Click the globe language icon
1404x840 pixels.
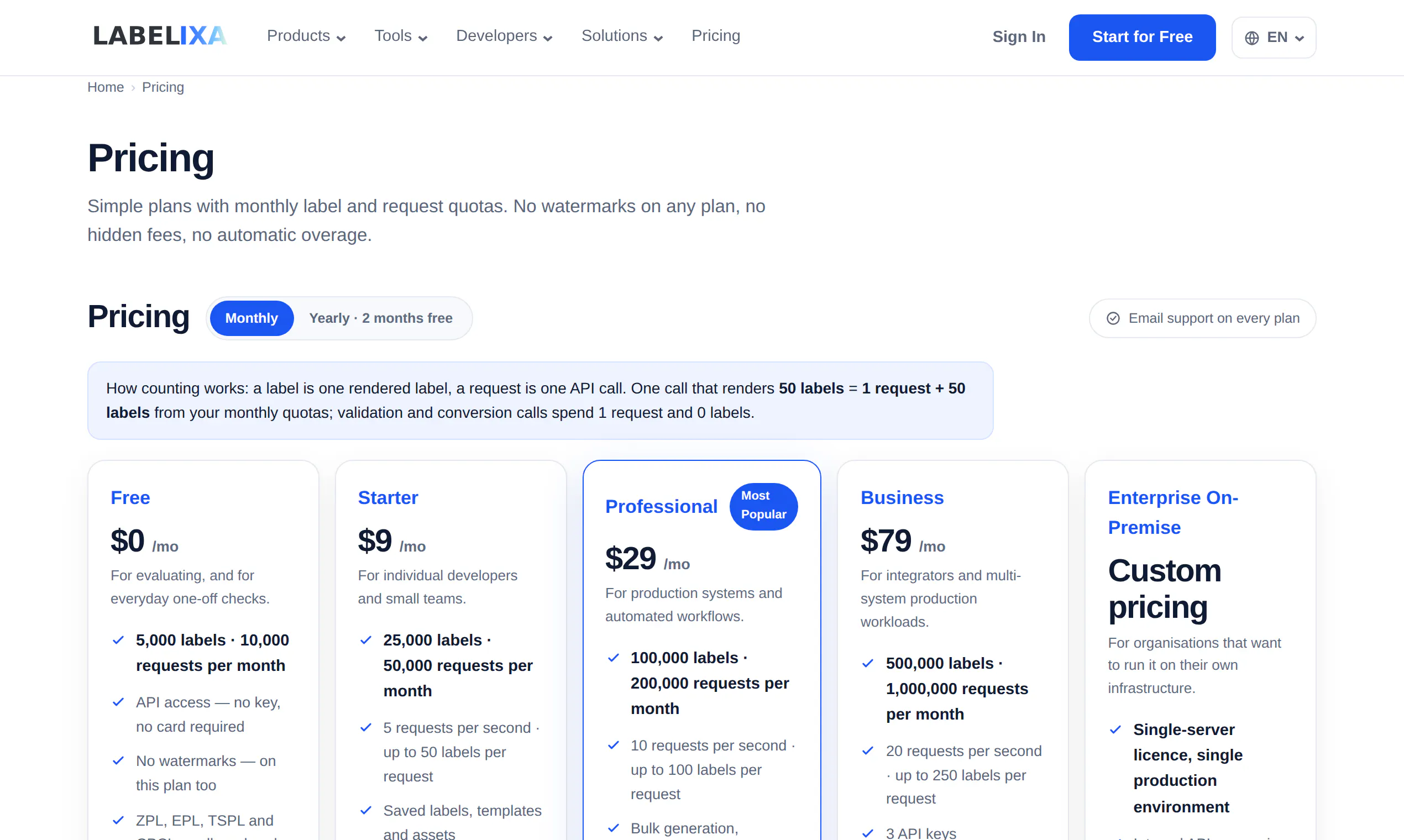coord(1251,38)
